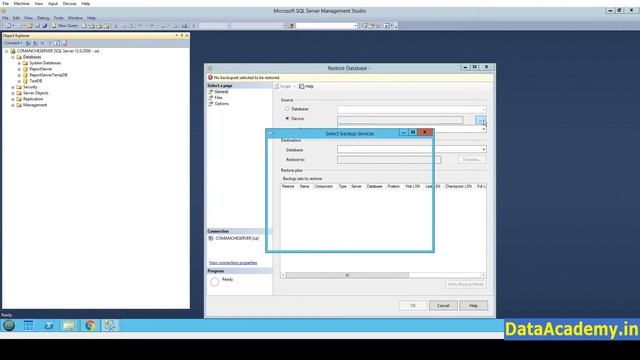Open the Edit menu in SSMS
This screenshot has height=360, width=640.
coord(16,18)
